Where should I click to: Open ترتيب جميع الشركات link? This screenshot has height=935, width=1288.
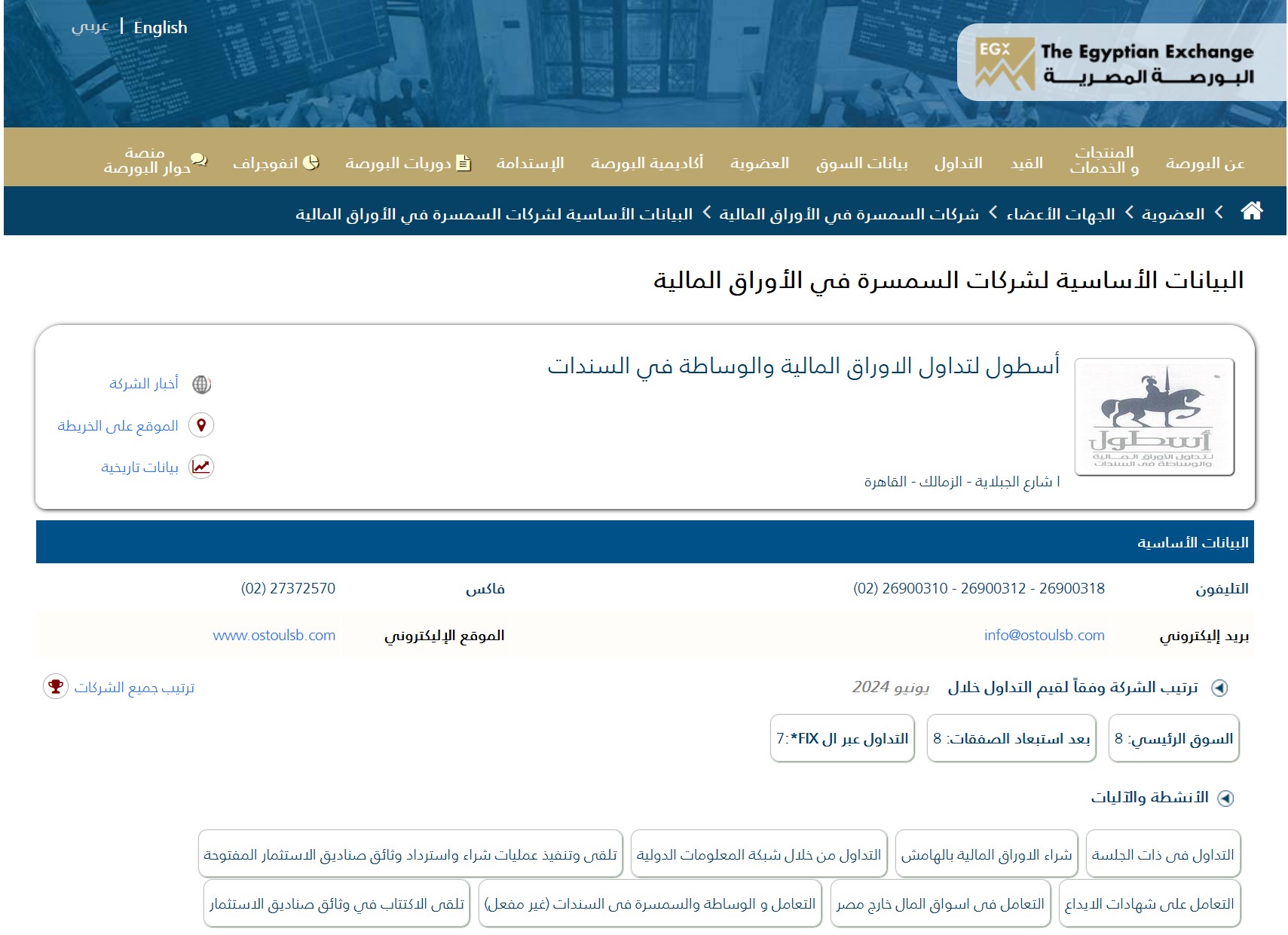[134, 688]
